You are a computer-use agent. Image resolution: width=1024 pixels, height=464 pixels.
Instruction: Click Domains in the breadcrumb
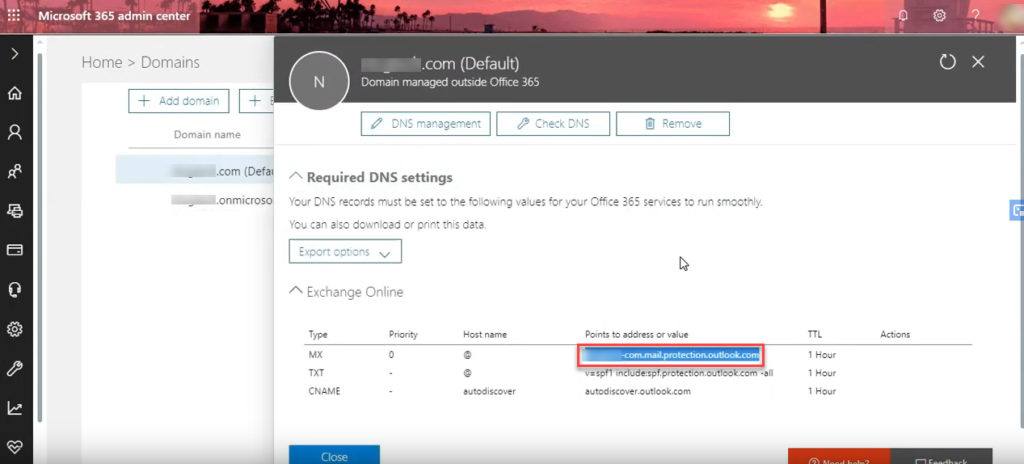pos(170,63)
